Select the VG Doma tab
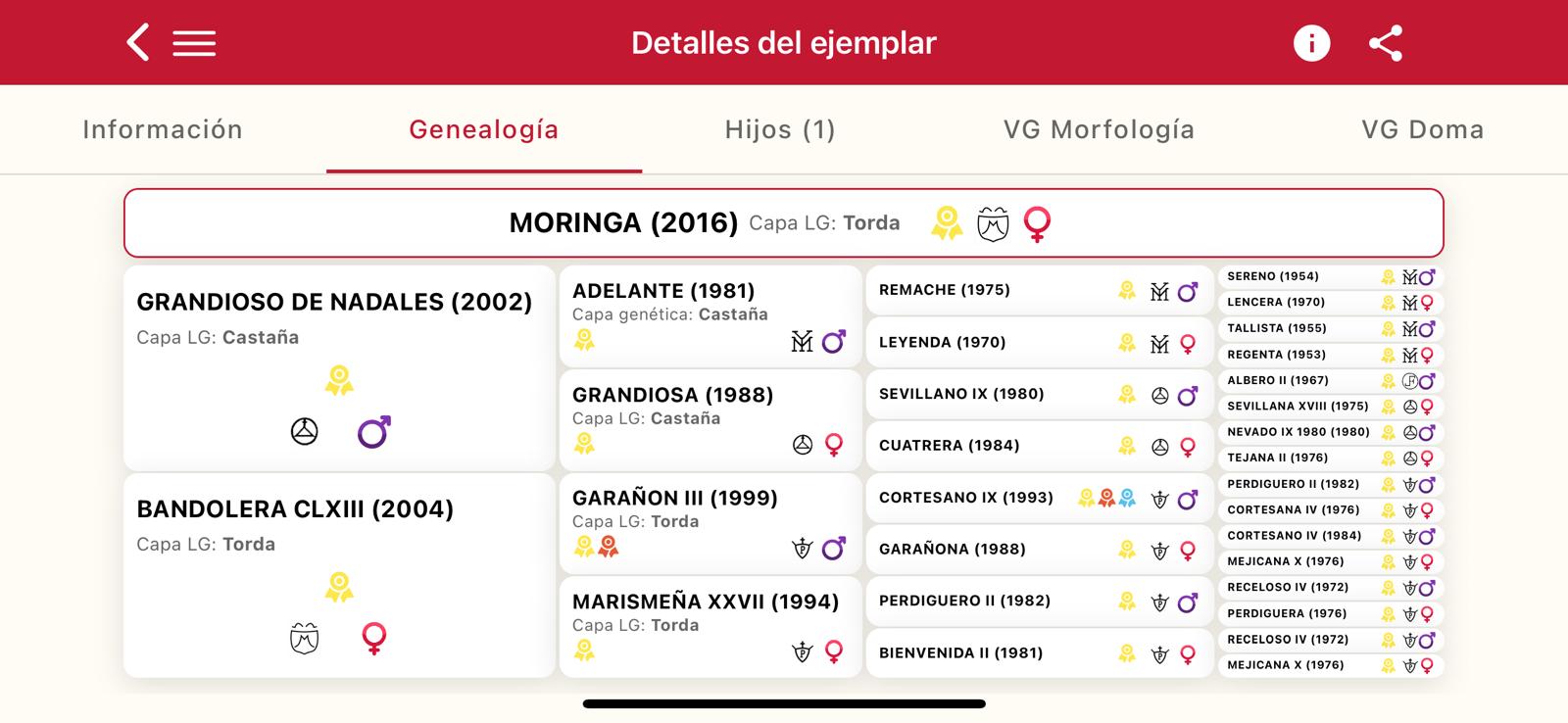The width and height of the screenshot is (1568, 723). [x=1423, y=129]
